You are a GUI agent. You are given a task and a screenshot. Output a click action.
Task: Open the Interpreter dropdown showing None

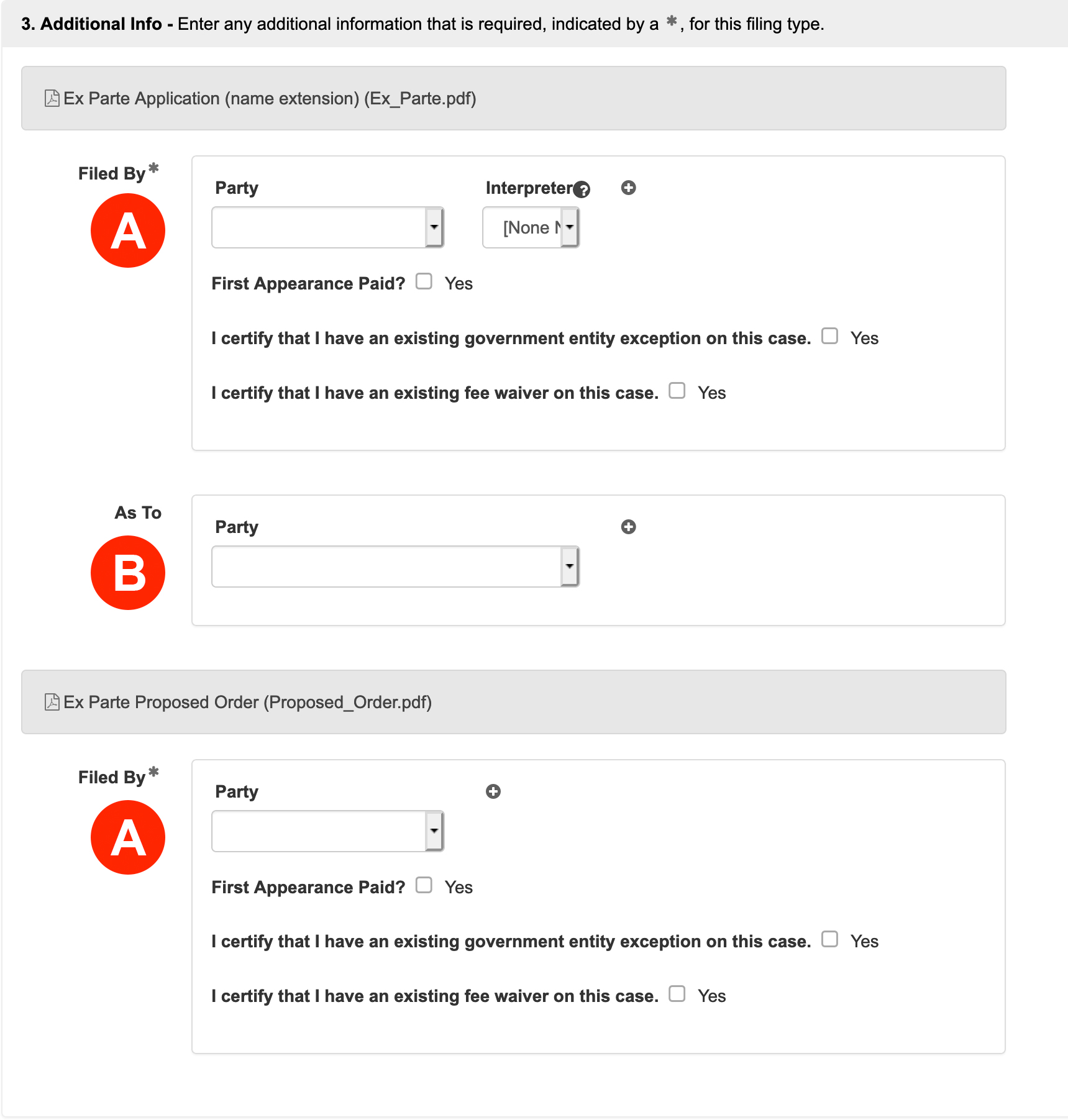click(x=531, y=227)
